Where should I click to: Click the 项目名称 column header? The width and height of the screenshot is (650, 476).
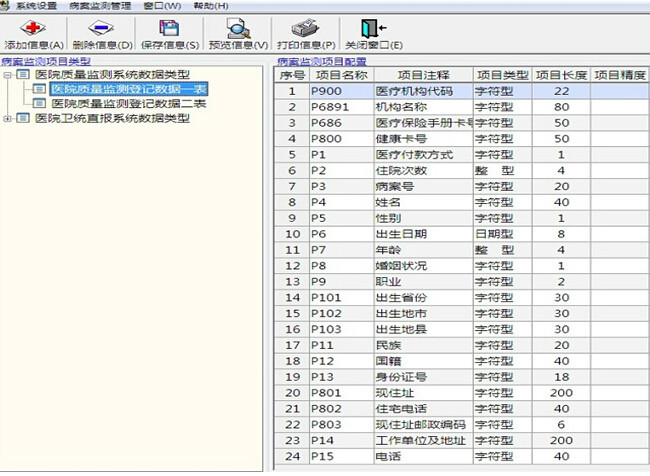pos(342,75)
